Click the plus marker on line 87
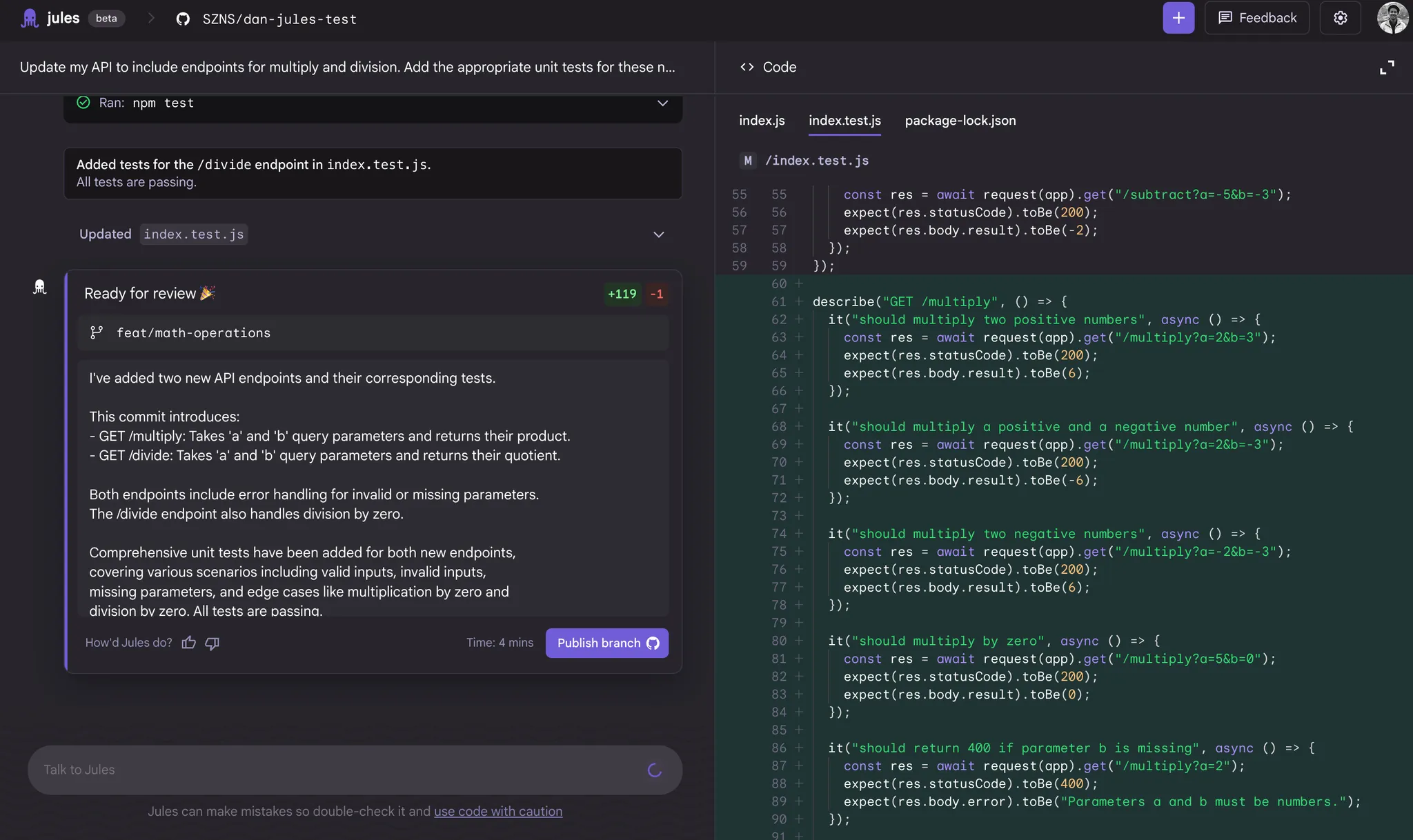Image resolution: width=1413 pixels, height=840 pixels. (x=798, y=766)
